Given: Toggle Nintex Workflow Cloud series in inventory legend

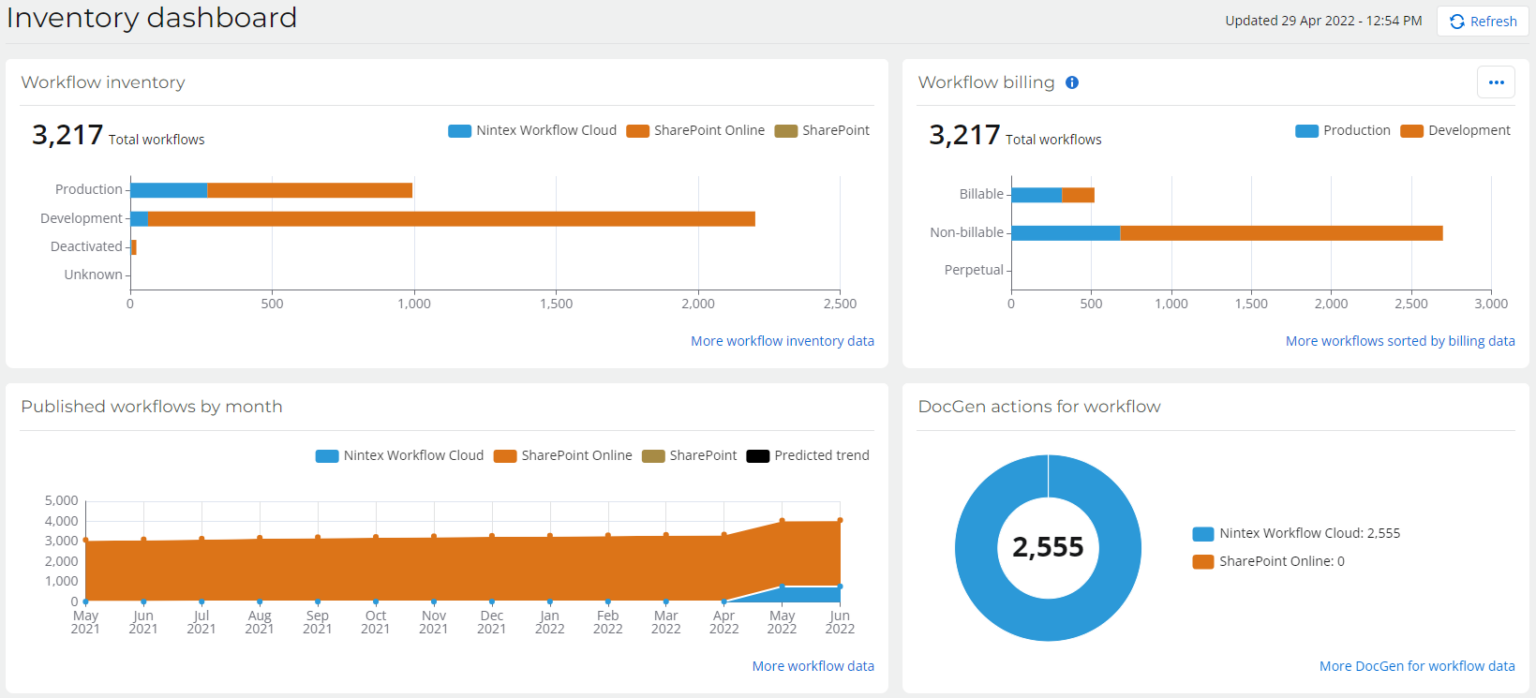Looking at the screenshot, I should click(459, 130).
